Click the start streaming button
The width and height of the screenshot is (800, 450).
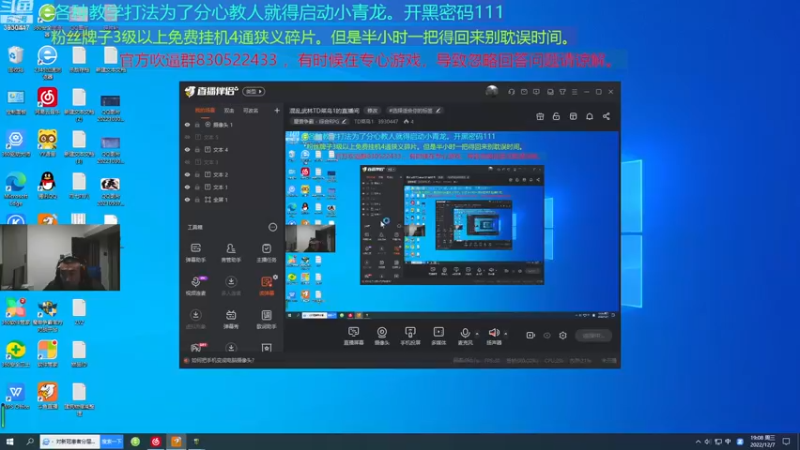coord(593,335)
